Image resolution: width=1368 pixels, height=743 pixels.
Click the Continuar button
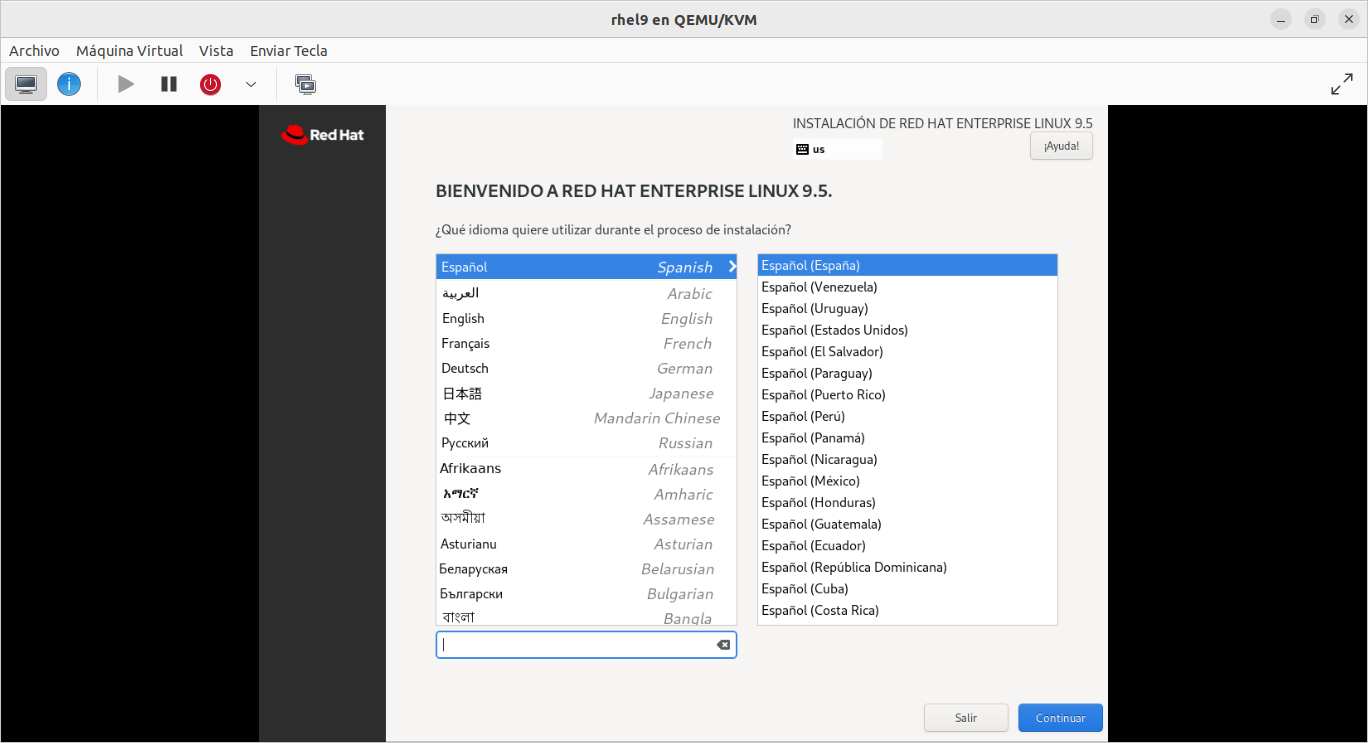[1060, 718]
